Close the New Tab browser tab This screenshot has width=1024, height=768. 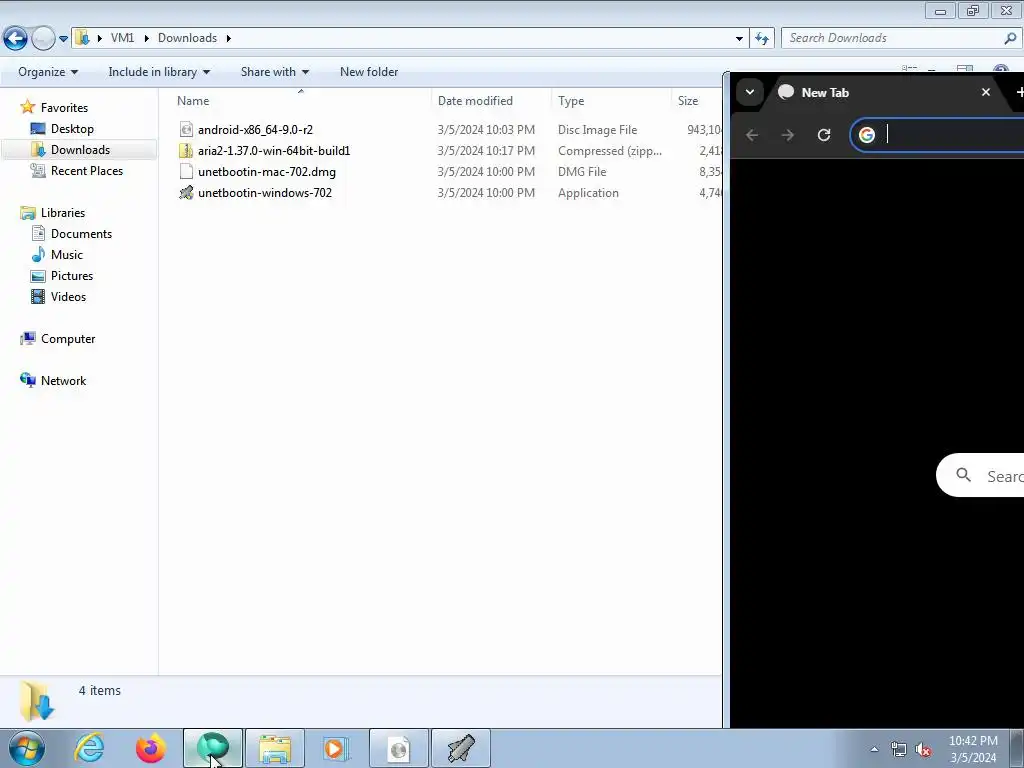(x=985, y=92)
